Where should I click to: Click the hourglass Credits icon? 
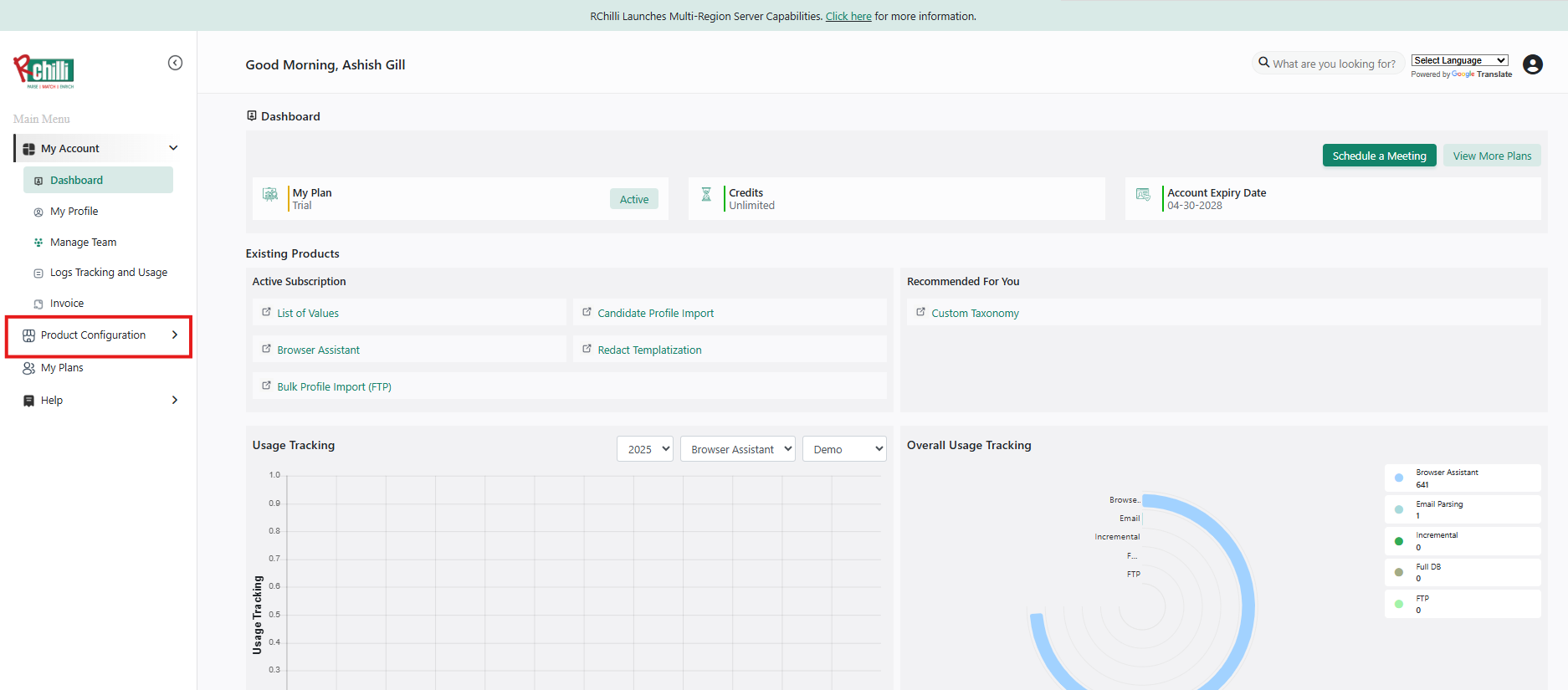(x=706, y=195)
